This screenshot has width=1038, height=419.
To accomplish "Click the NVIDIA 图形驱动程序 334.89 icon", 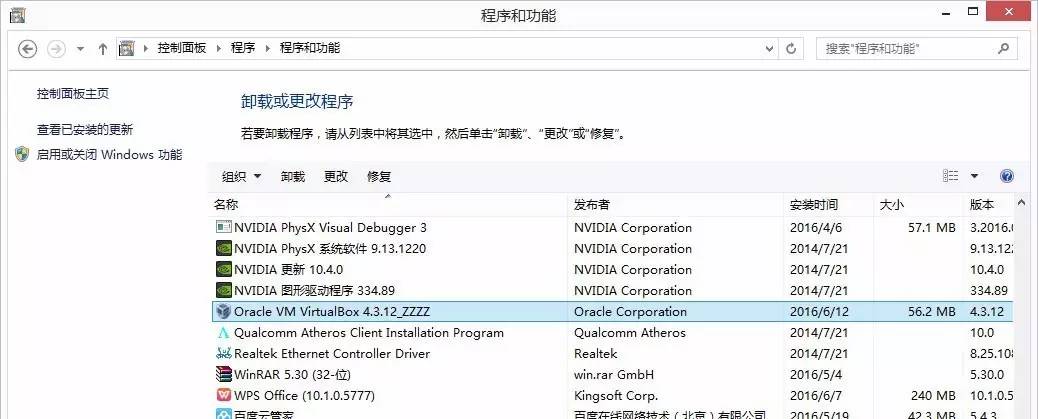I will 224,290.
